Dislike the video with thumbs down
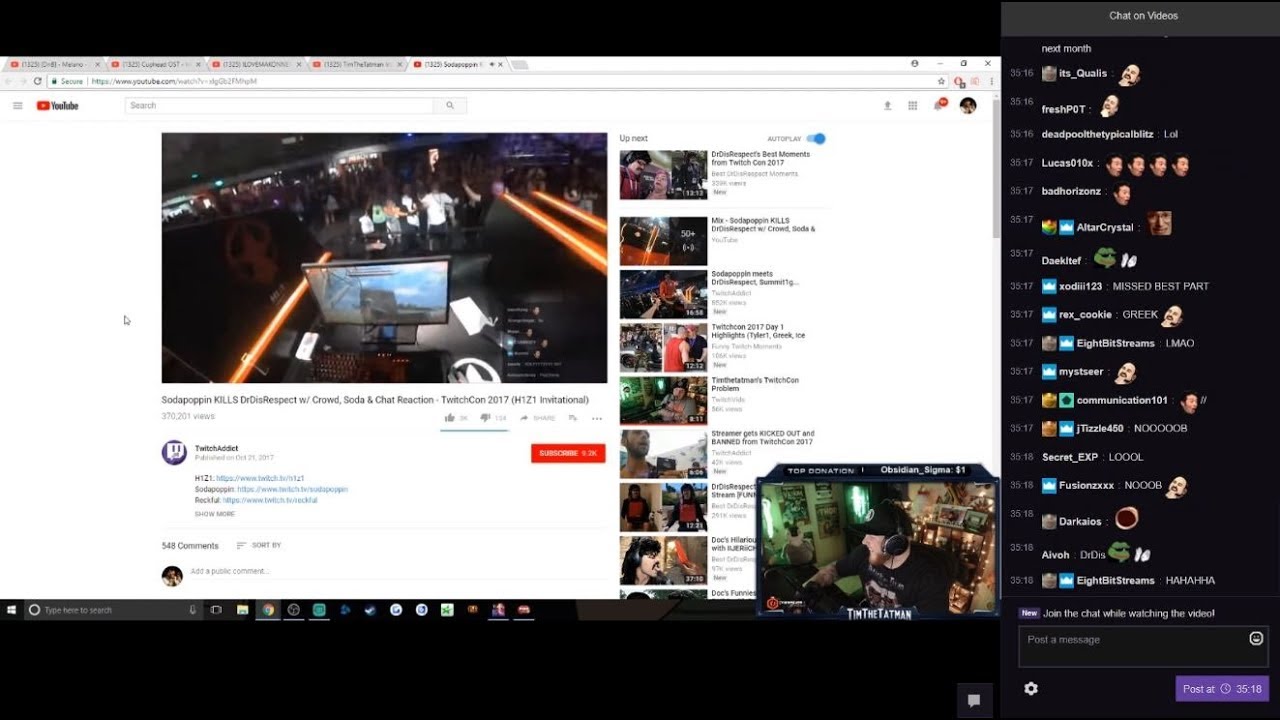Screen dimensions: 1280x720 [485, 418]
